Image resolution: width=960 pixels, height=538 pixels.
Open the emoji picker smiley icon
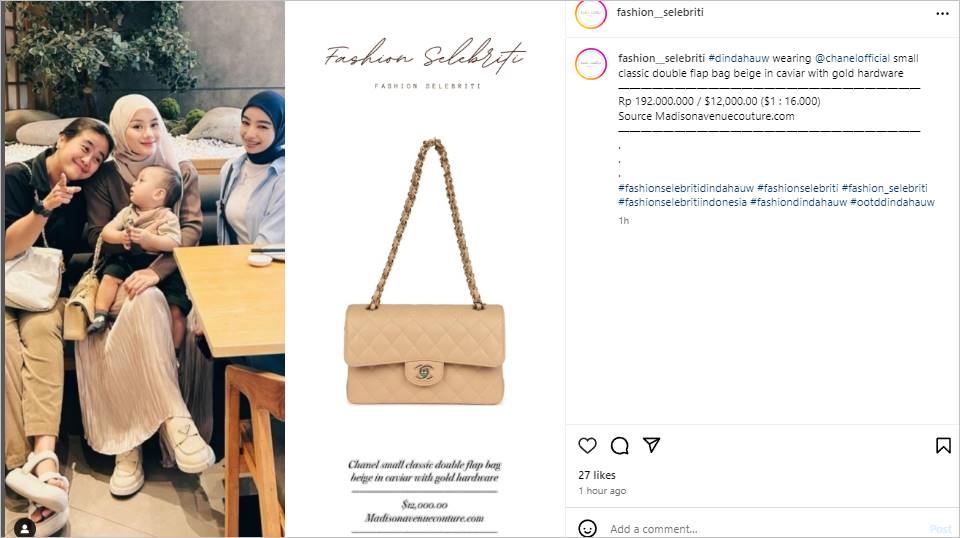tap(587, 528)
